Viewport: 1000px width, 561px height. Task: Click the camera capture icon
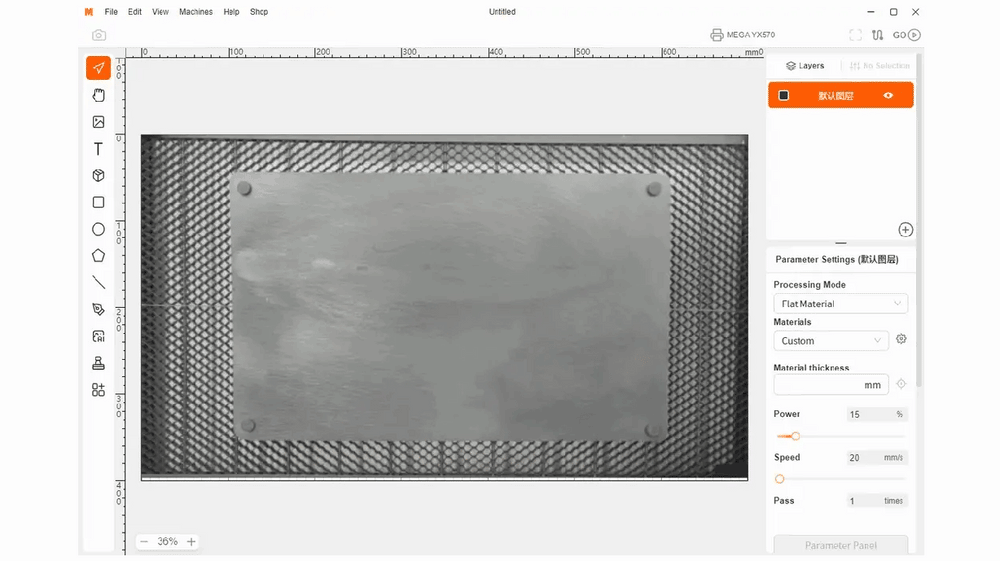coord(99,35)
